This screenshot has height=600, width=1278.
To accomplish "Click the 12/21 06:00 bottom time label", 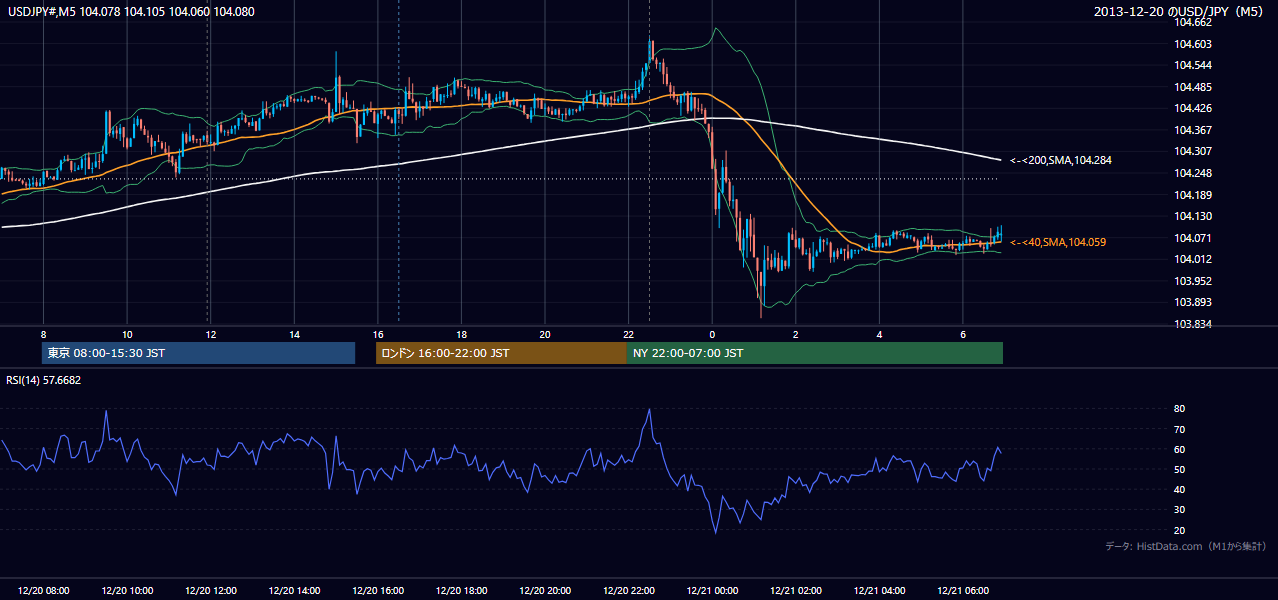I will click(x=962, y=591).
